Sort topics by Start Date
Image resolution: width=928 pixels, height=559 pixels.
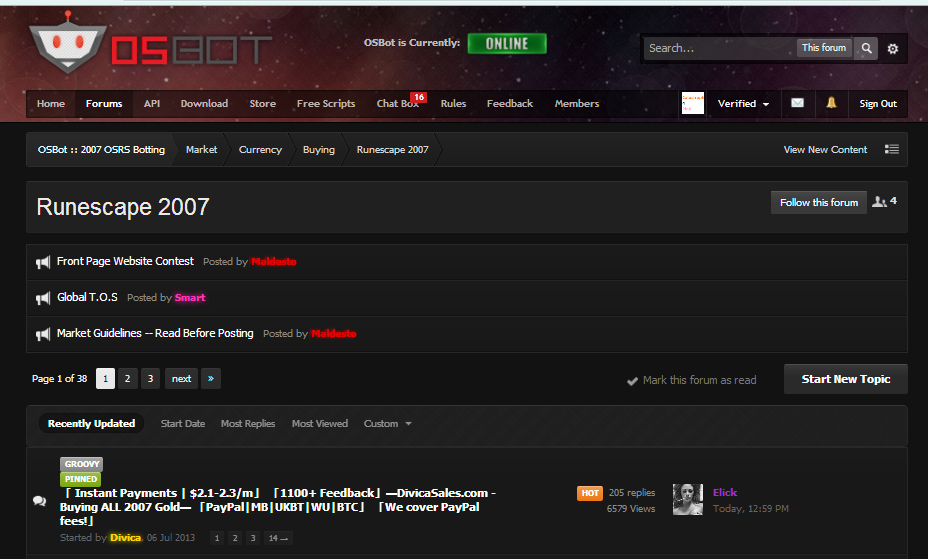pos(183,424)
